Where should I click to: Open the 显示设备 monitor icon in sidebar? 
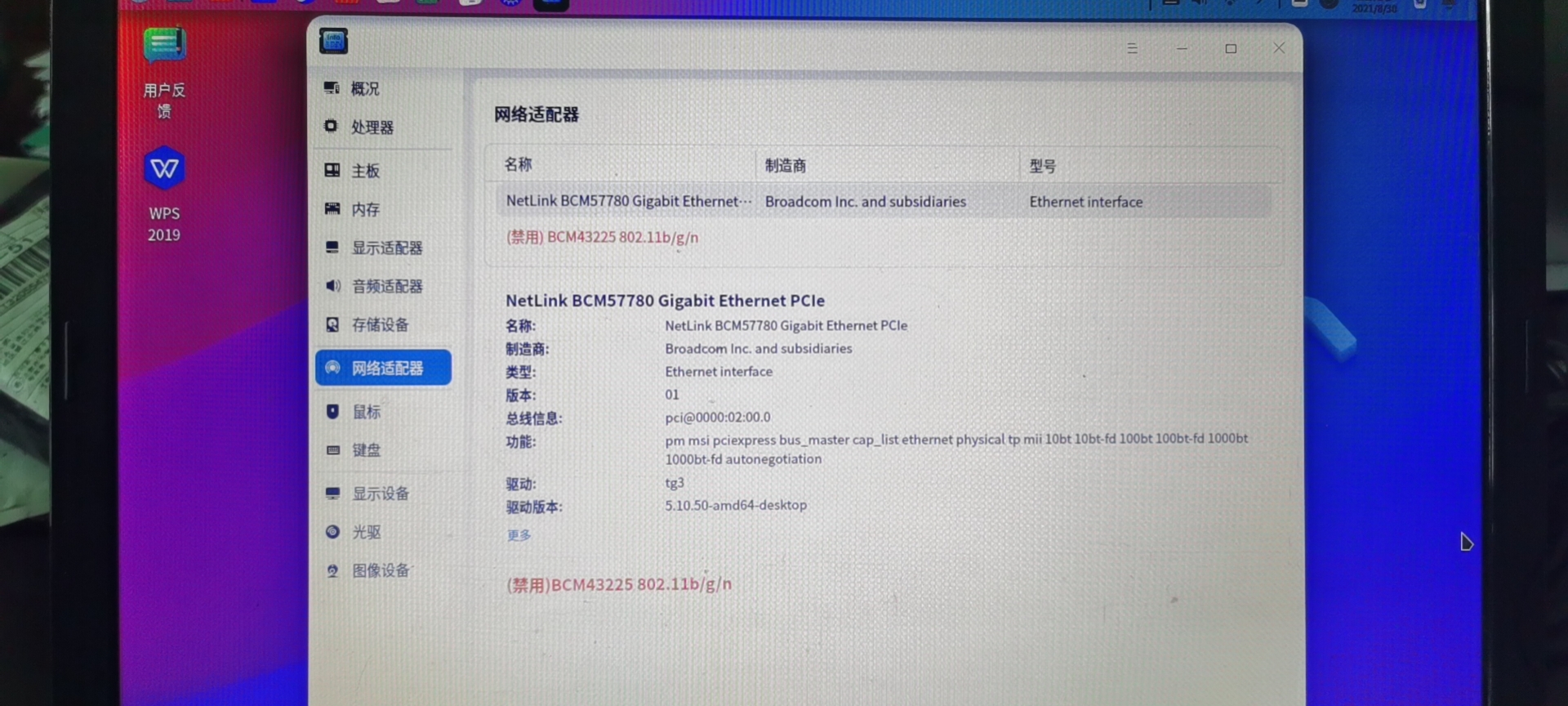tap(332, 493)
